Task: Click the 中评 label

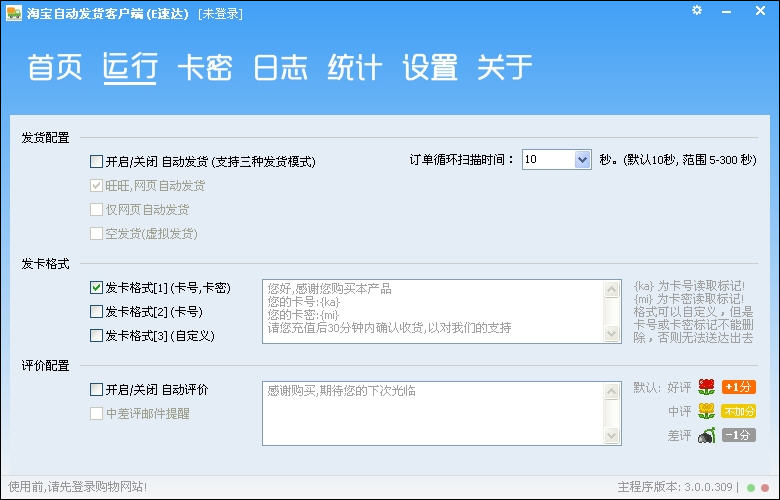Action: (680, 411)
